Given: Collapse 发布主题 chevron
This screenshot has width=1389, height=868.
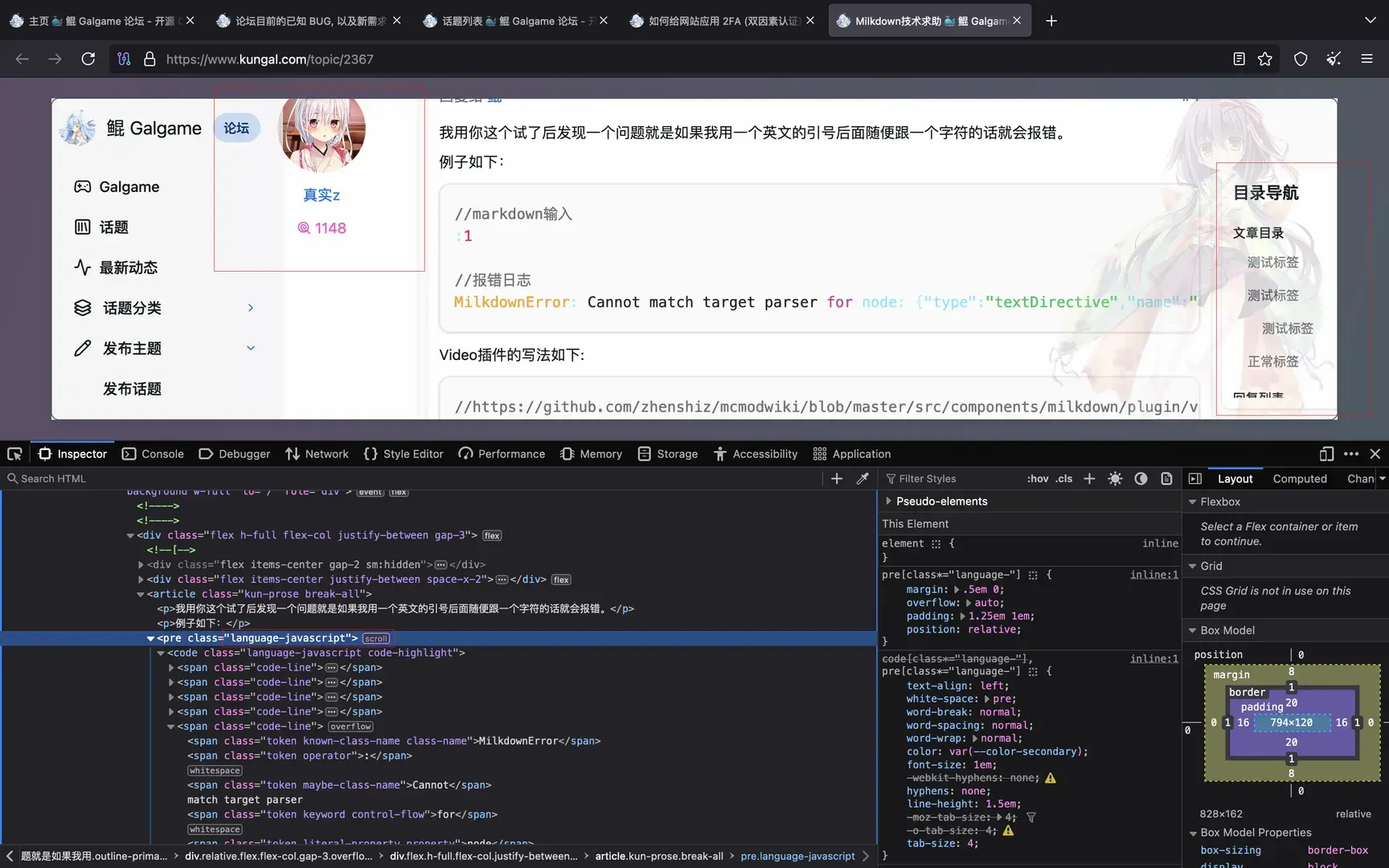Looking at the screenshot, I should tap(251, 348).
